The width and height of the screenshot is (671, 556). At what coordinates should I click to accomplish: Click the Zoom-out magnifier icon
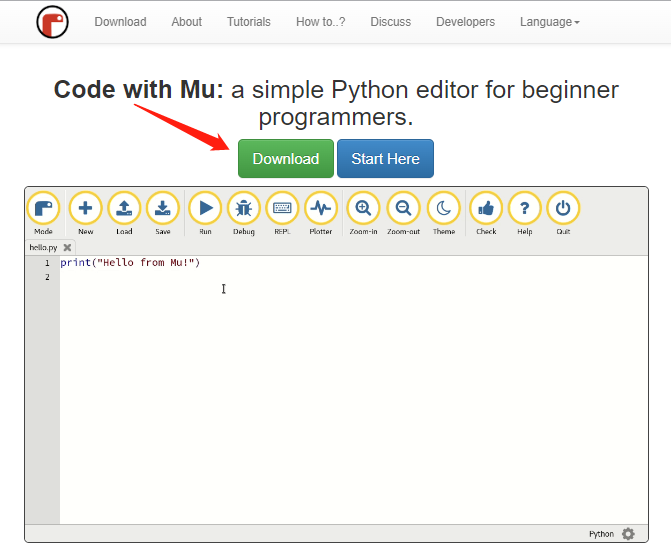403,209
